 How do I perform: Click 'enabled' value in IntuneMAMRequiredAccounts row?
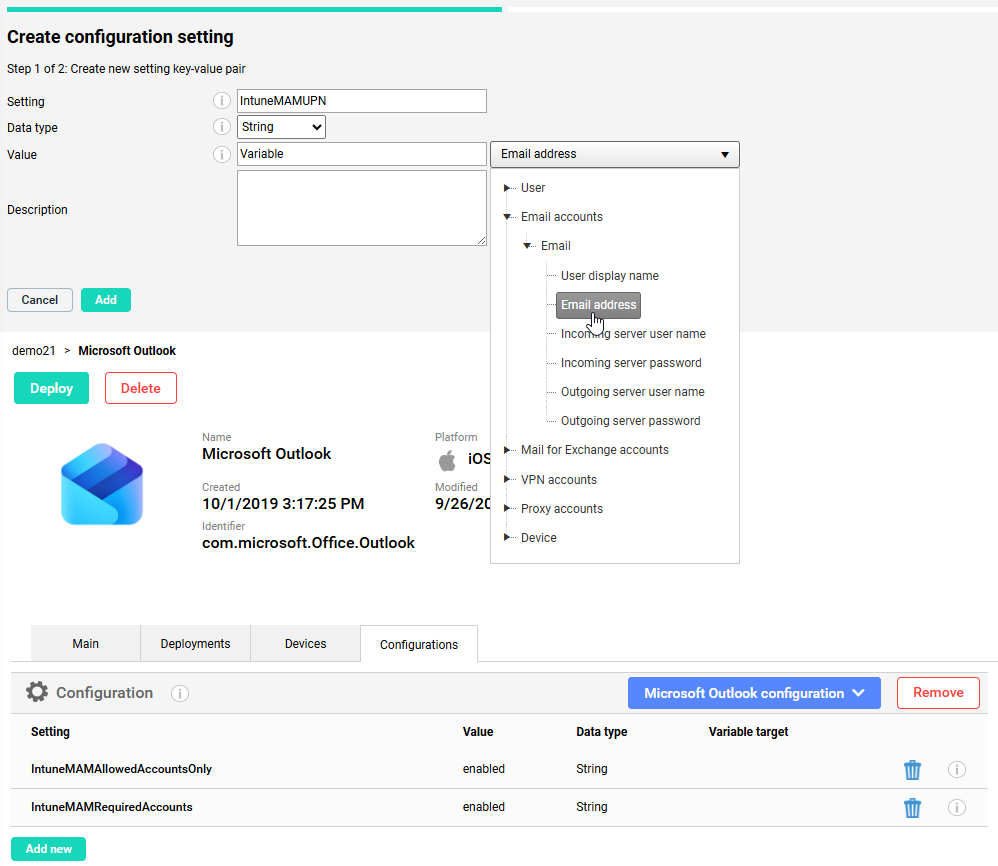[483, 807]
